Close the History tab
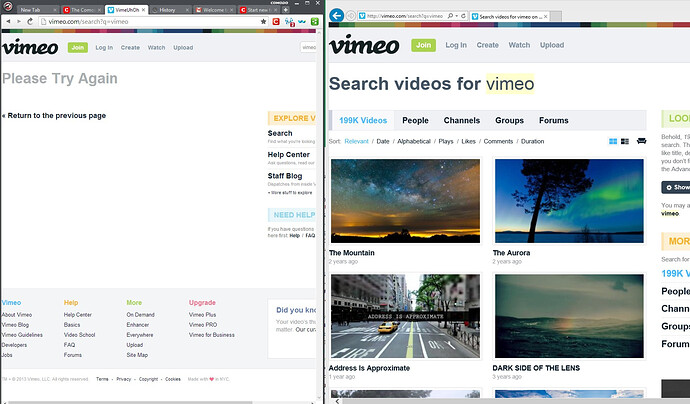Viewport: 690px width, 404px height. [x=187, y=10]
